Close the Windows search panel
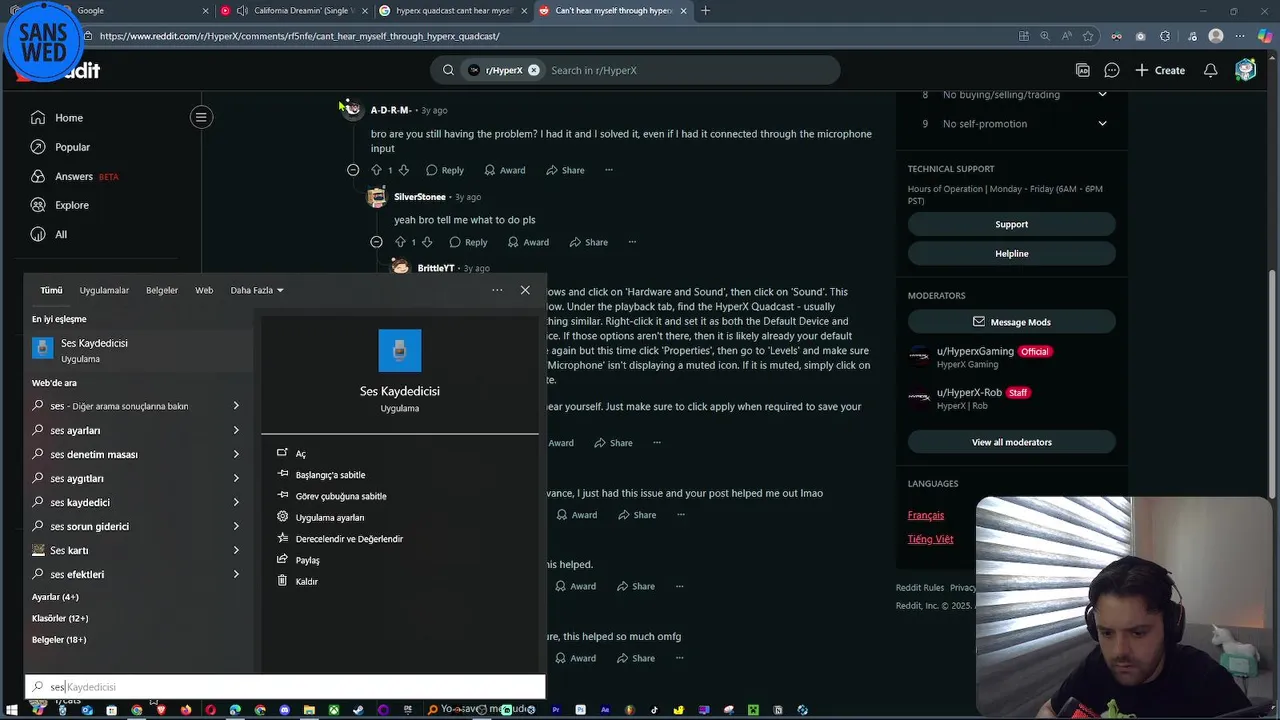The height and width of the screenshot is (720, 1280). [x=525, y=290]
